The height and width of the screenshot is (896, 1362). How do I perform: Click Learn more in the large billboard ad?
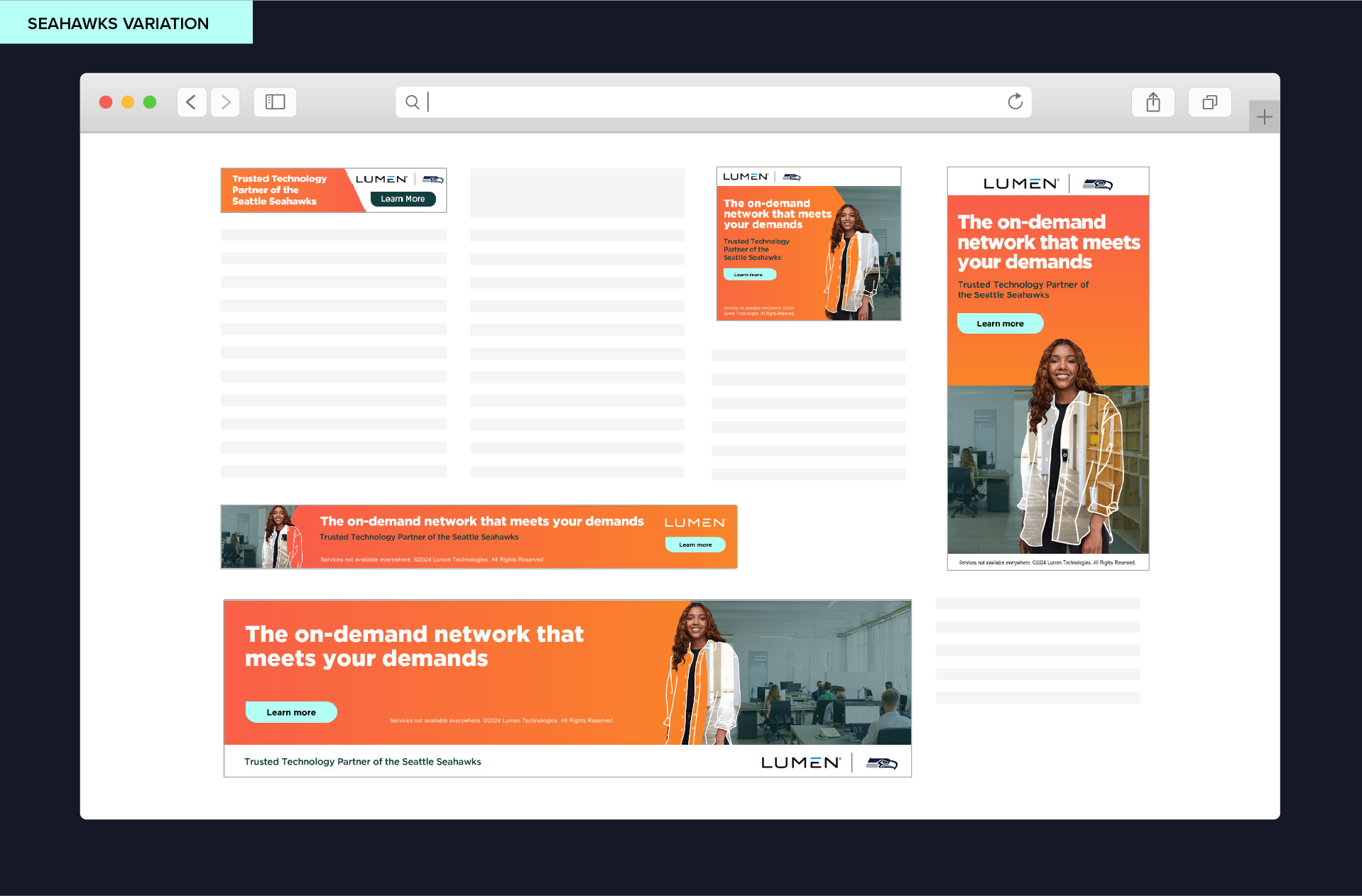291,712
